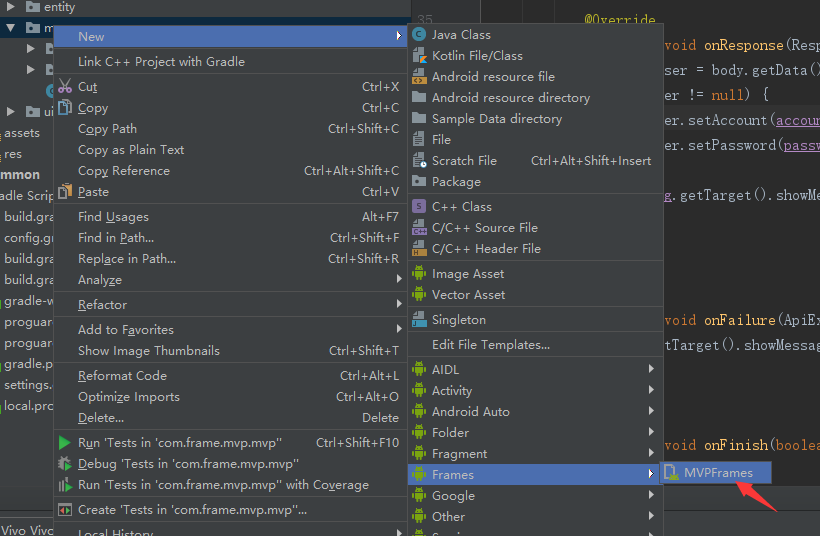Click the Debug Tests bug icon

click(65, 464)
